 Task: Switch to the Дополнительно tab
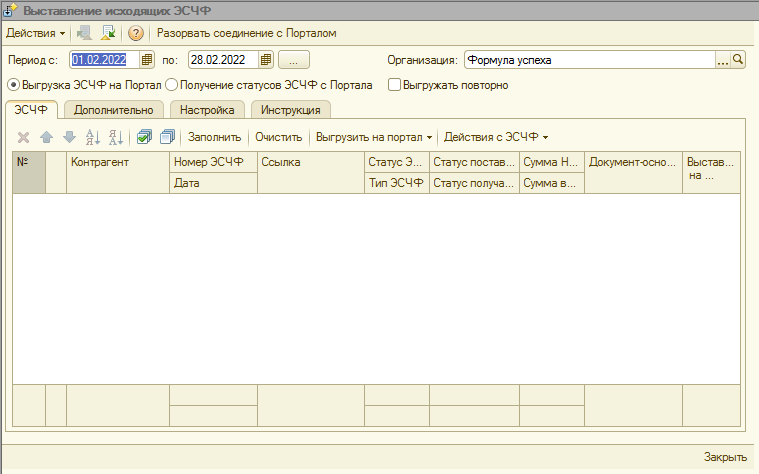(113, 109)
